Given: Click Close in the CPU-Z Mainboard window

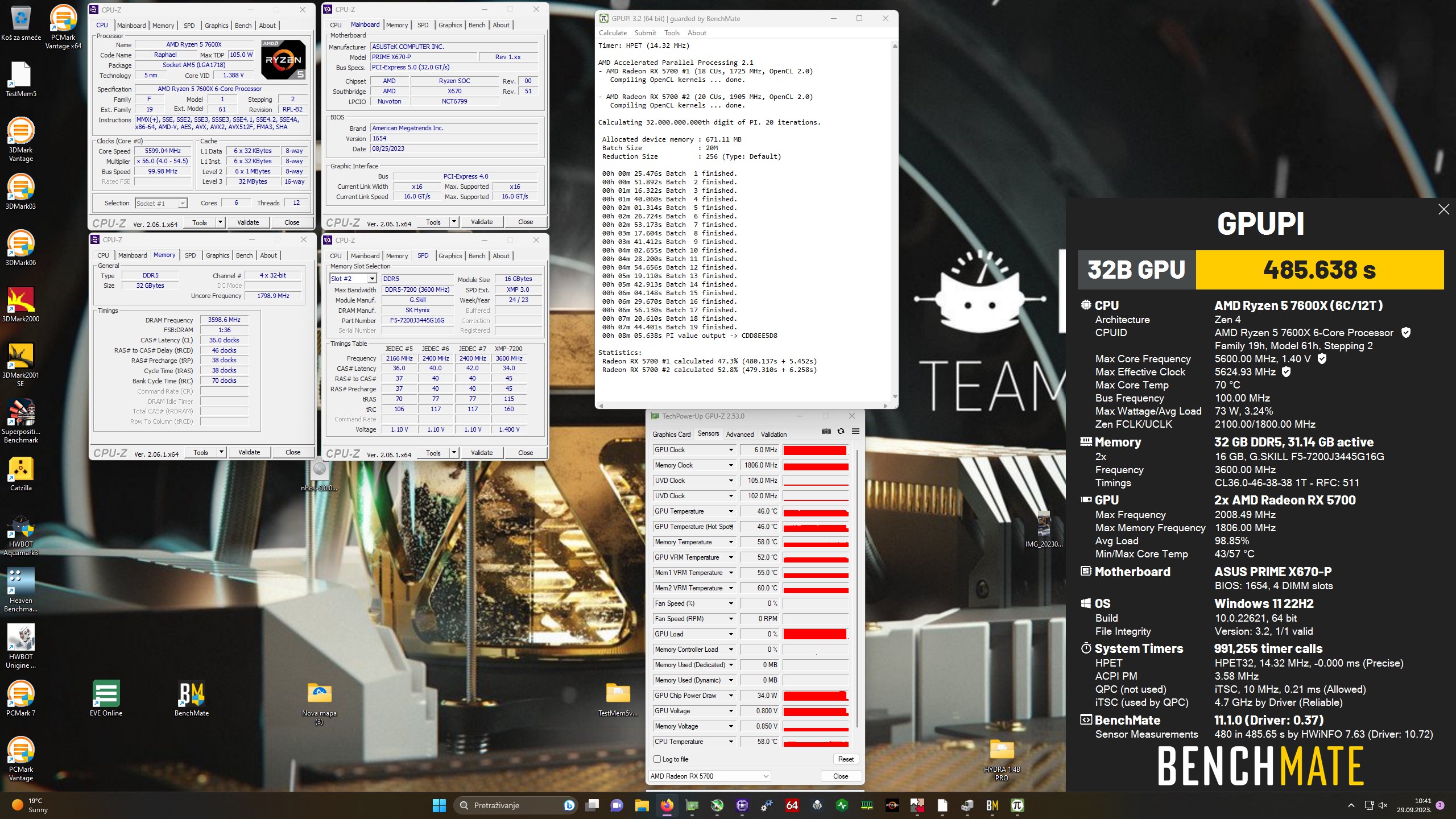Looking at the screenshot, I should (x=526, y=222).
